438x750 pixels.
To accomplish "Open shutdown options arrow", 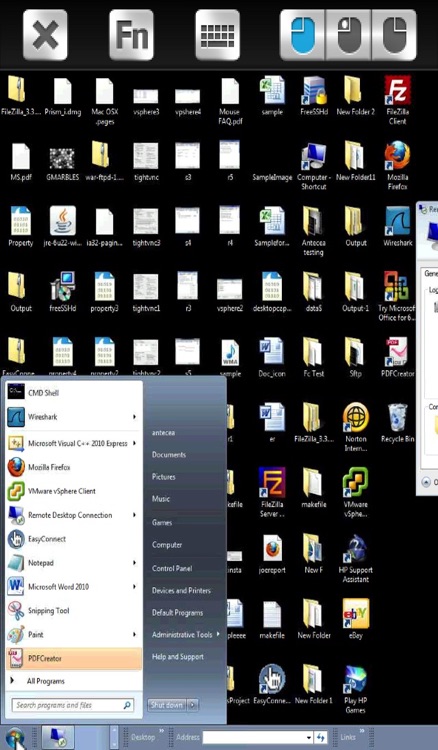I will point(192,705).
